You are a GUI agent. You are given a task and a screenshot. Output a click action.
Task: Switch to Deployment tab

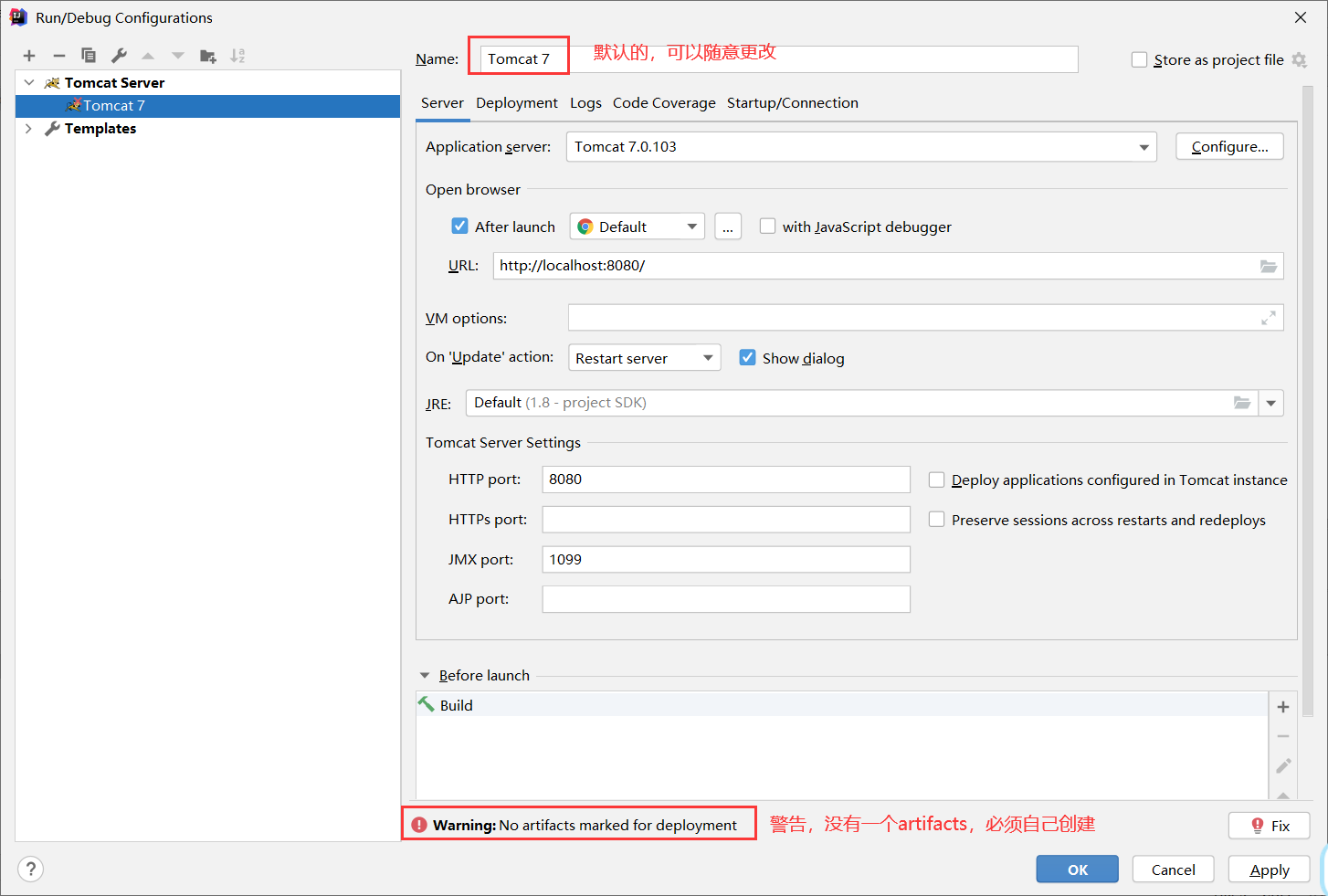(517, 103)
